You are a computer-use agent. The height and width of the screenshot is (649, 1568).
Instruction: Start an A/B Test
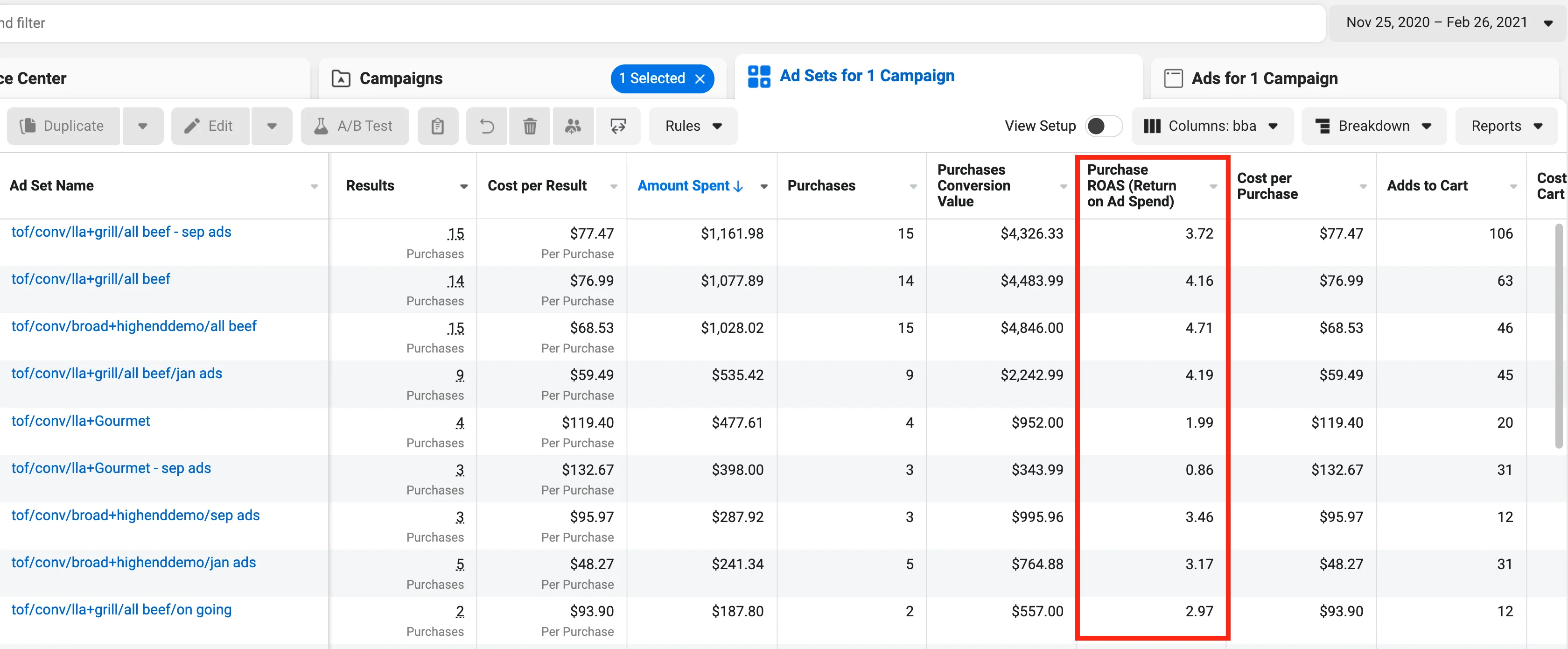[355, 126]
